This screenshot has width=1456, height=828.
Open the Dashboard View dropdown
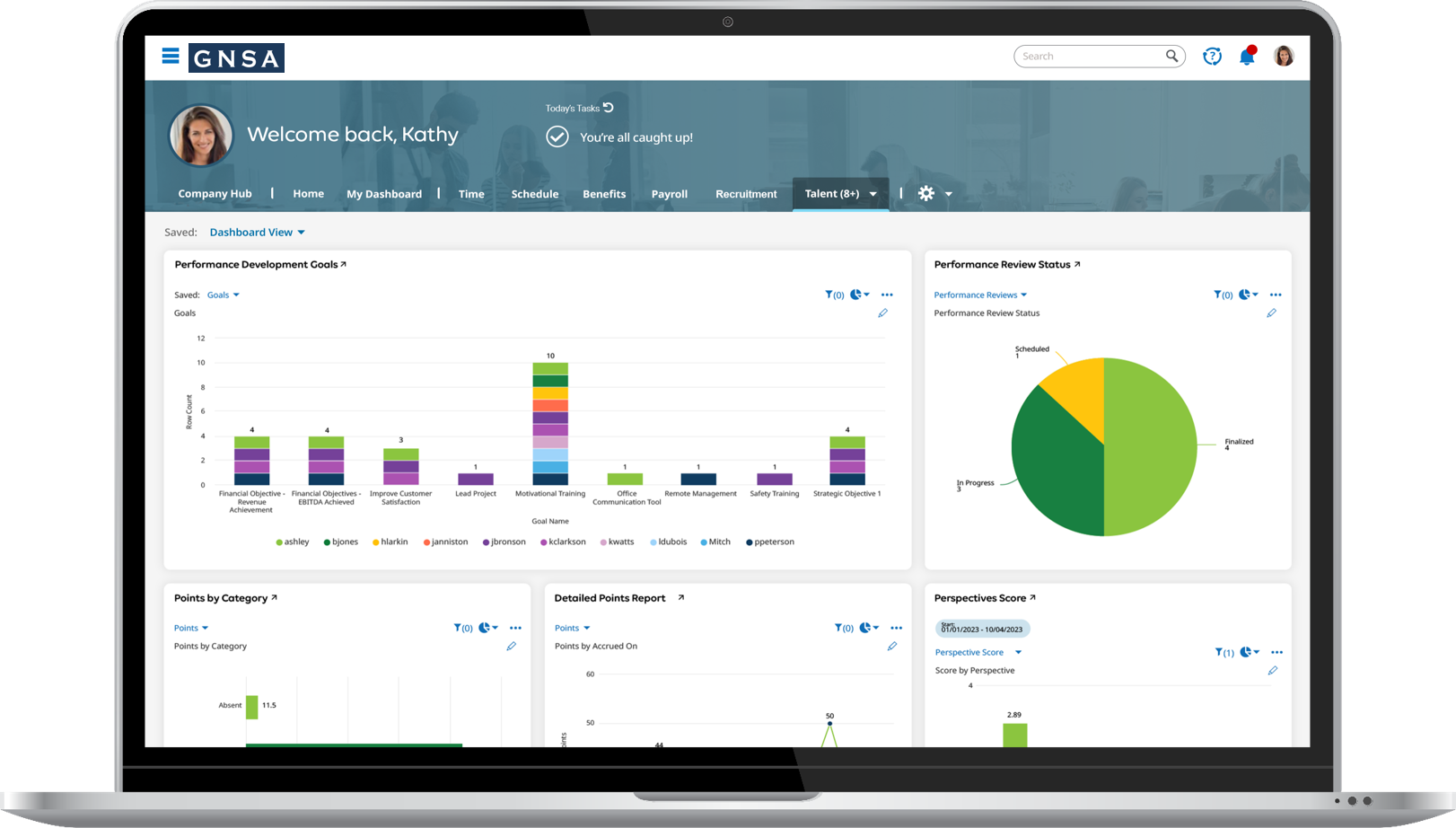click(257, 232)
